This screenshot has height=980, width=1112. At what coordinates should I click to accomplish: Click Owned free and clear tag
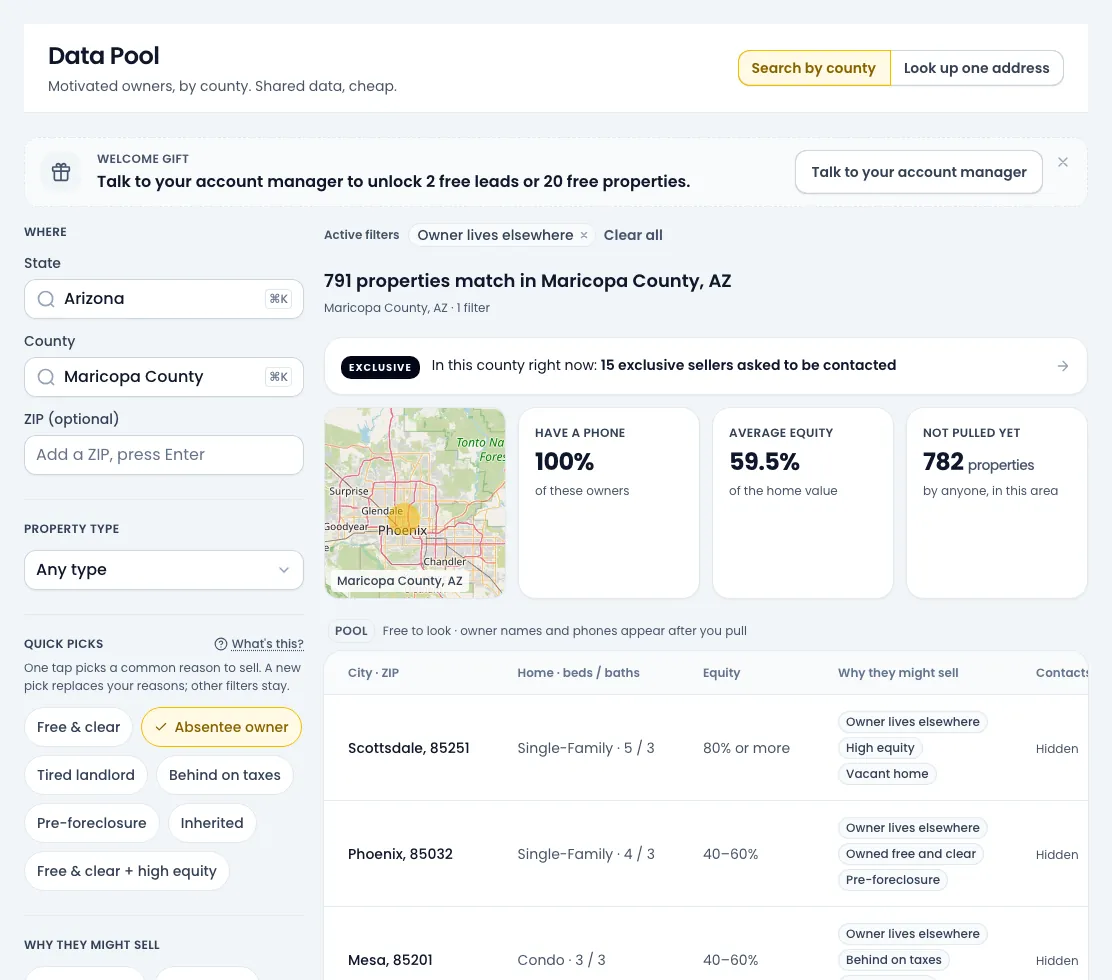911,854
